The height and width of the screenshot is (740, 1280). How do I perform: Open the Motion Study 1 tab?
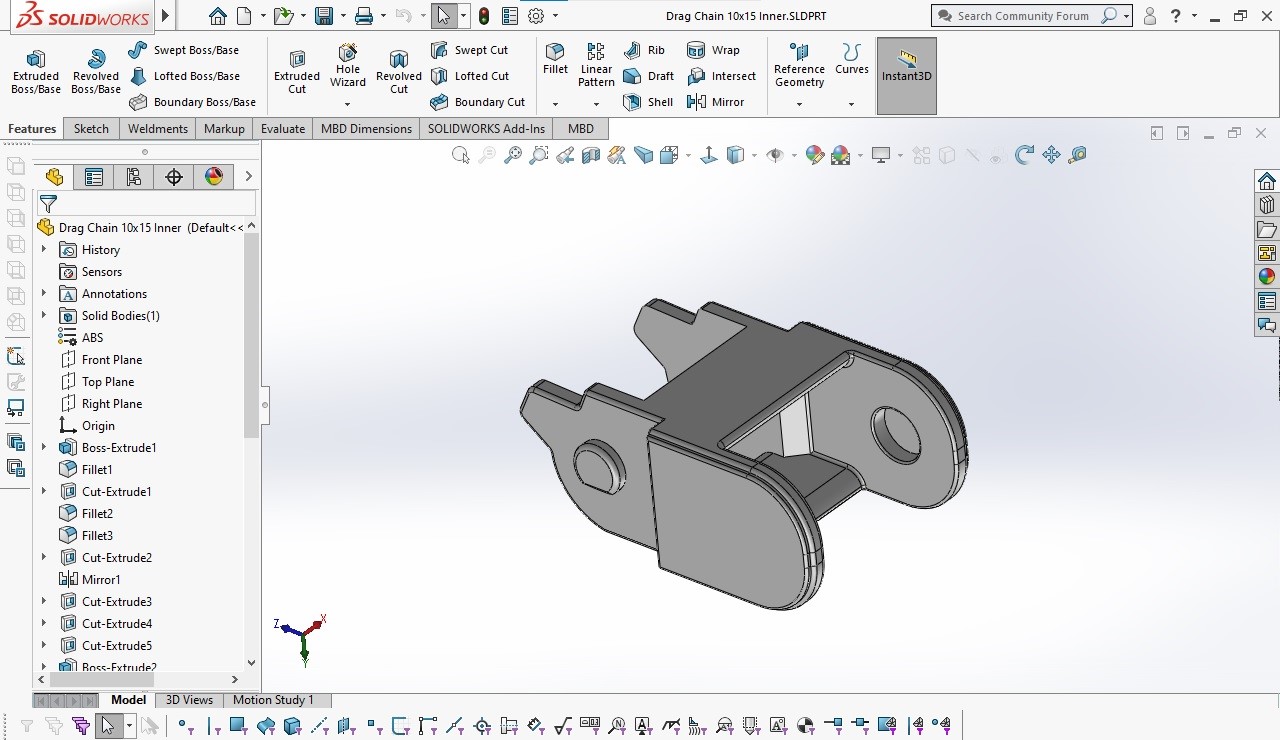coord(276,699)
